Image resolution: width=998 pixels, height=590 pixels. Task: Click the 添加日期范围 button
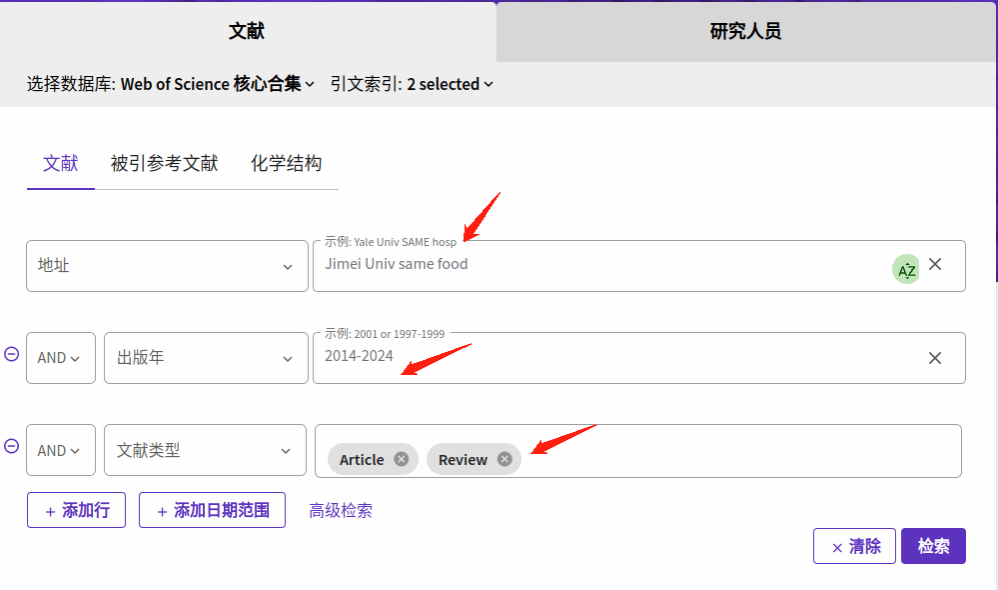click(x=212, y=510)
